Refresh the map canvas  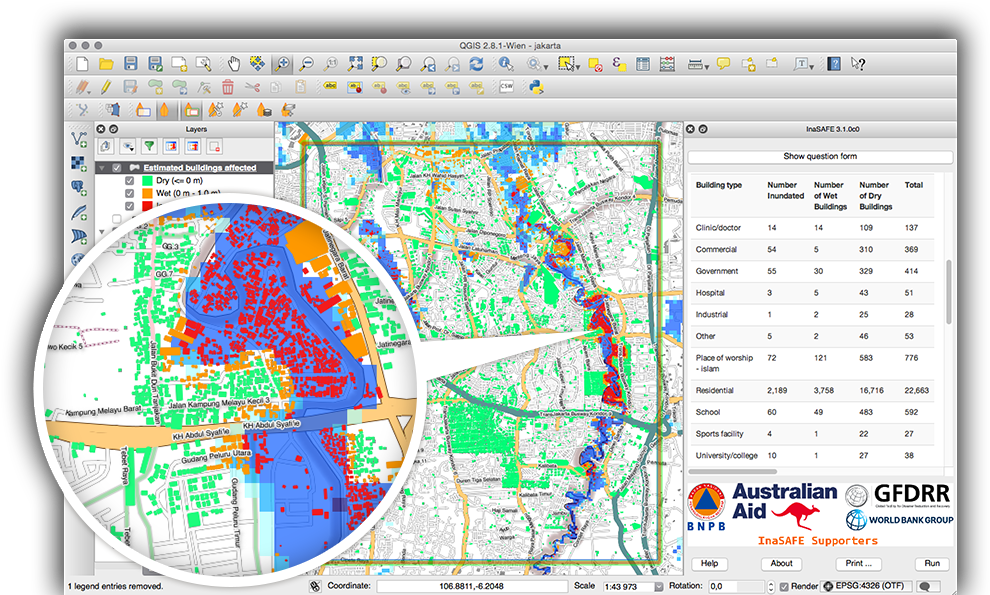(475, 65)
